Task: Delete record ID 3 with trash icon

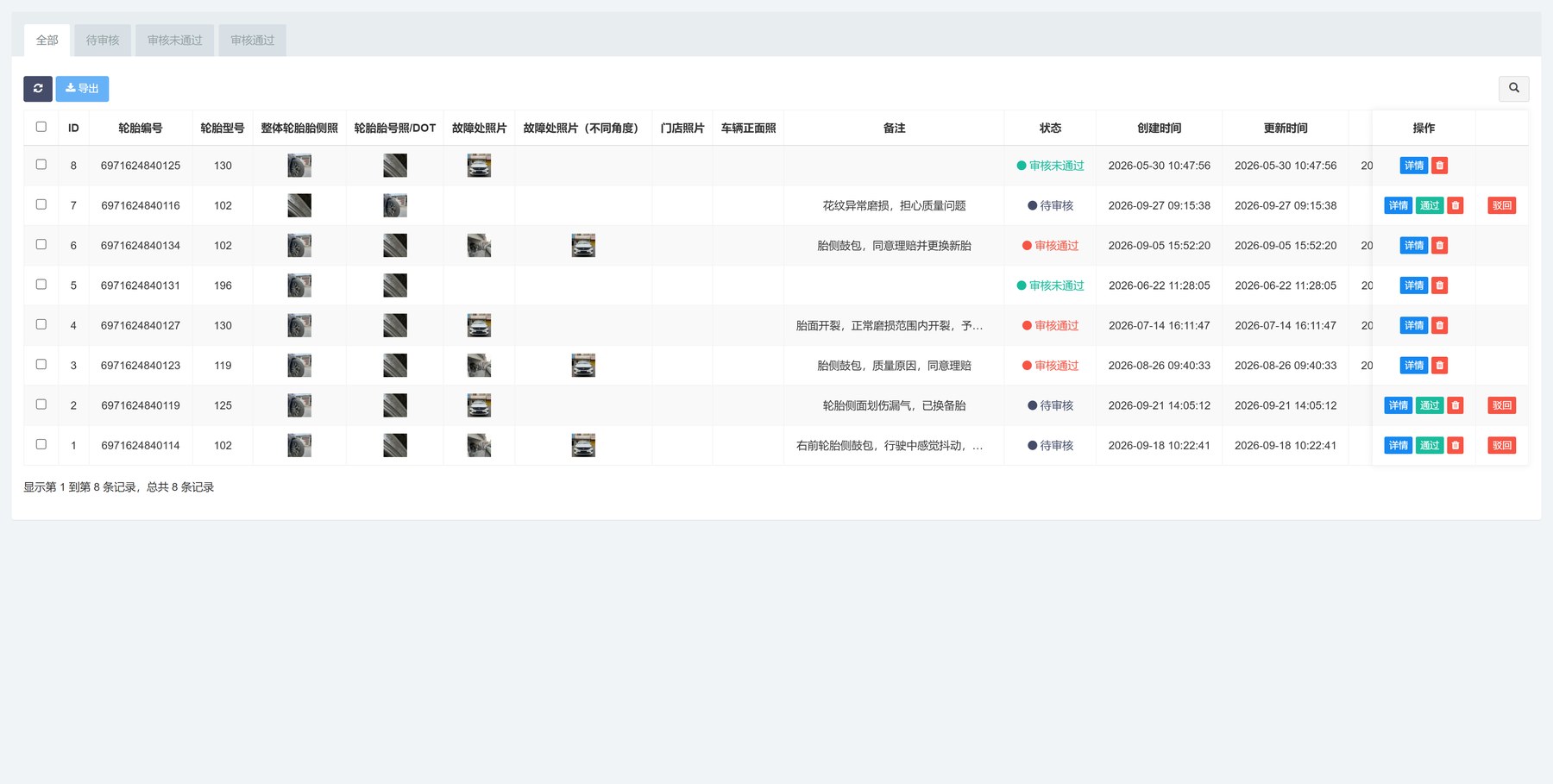Action: click(1439, 366)
